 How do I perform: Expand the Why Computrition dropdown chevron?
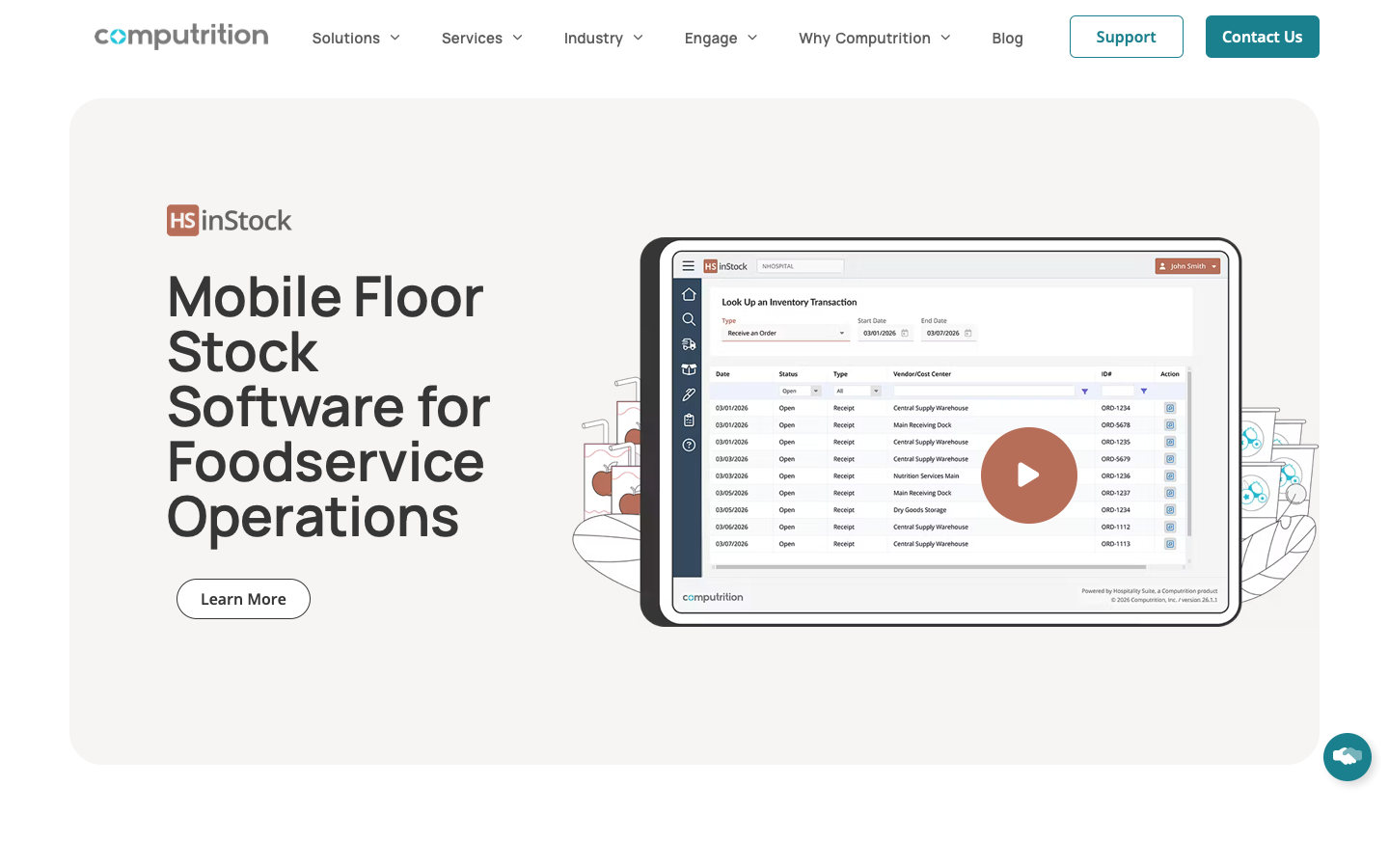[x=945, y=38]
